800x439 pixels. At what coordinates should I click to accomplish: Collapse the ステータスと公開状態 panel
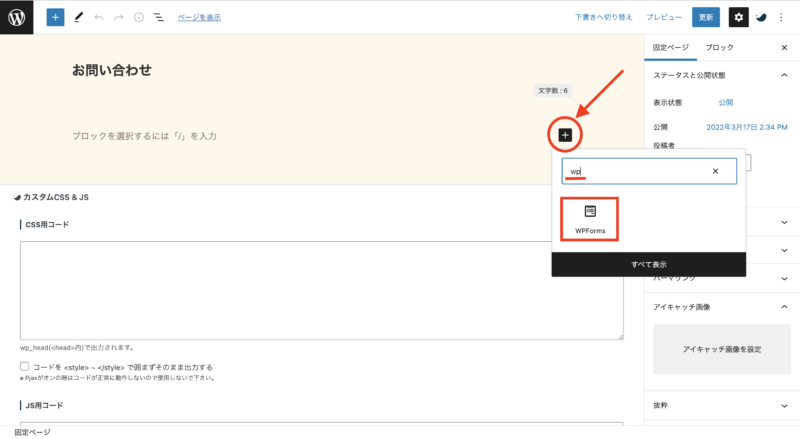(x=721, y=75)
